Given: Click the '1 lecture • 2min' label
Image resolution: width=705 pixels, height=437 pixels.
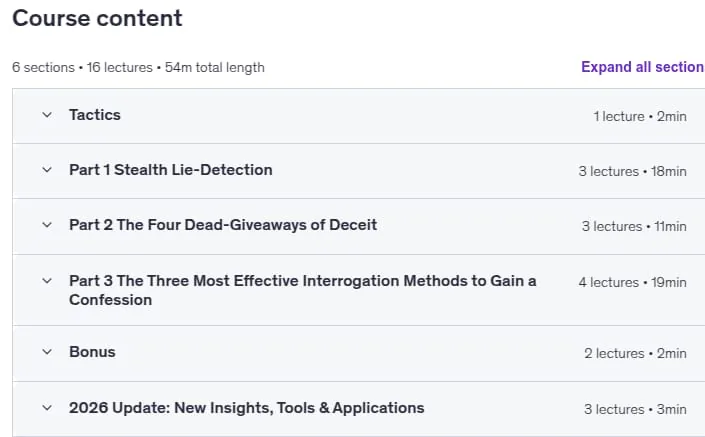Looking at the screenshot, I should pyautogui.click(x=640, y=116).
